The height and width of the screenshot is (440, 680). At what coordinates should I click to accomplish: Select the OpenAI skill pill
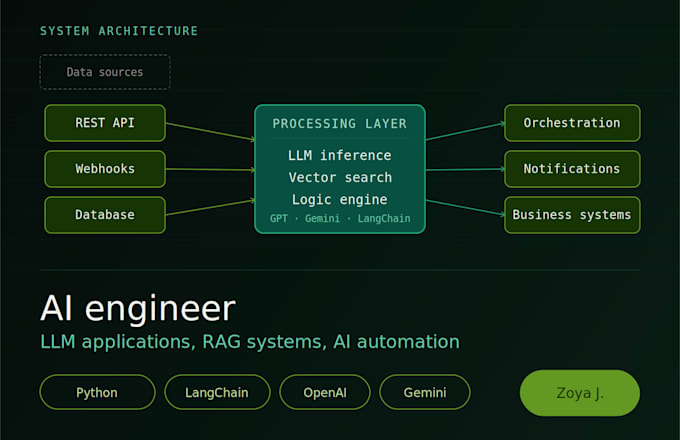[325, 392]
